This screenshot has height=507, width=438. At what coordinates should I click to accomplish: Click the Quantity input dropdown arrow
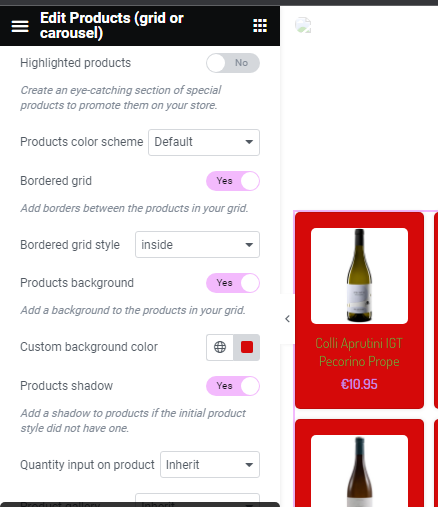(x=249, y=465)
